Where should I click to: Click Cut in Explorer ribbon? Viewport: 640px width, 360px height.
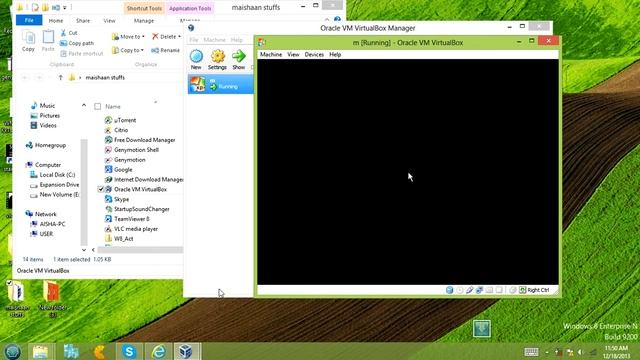[x=69, y=33]
